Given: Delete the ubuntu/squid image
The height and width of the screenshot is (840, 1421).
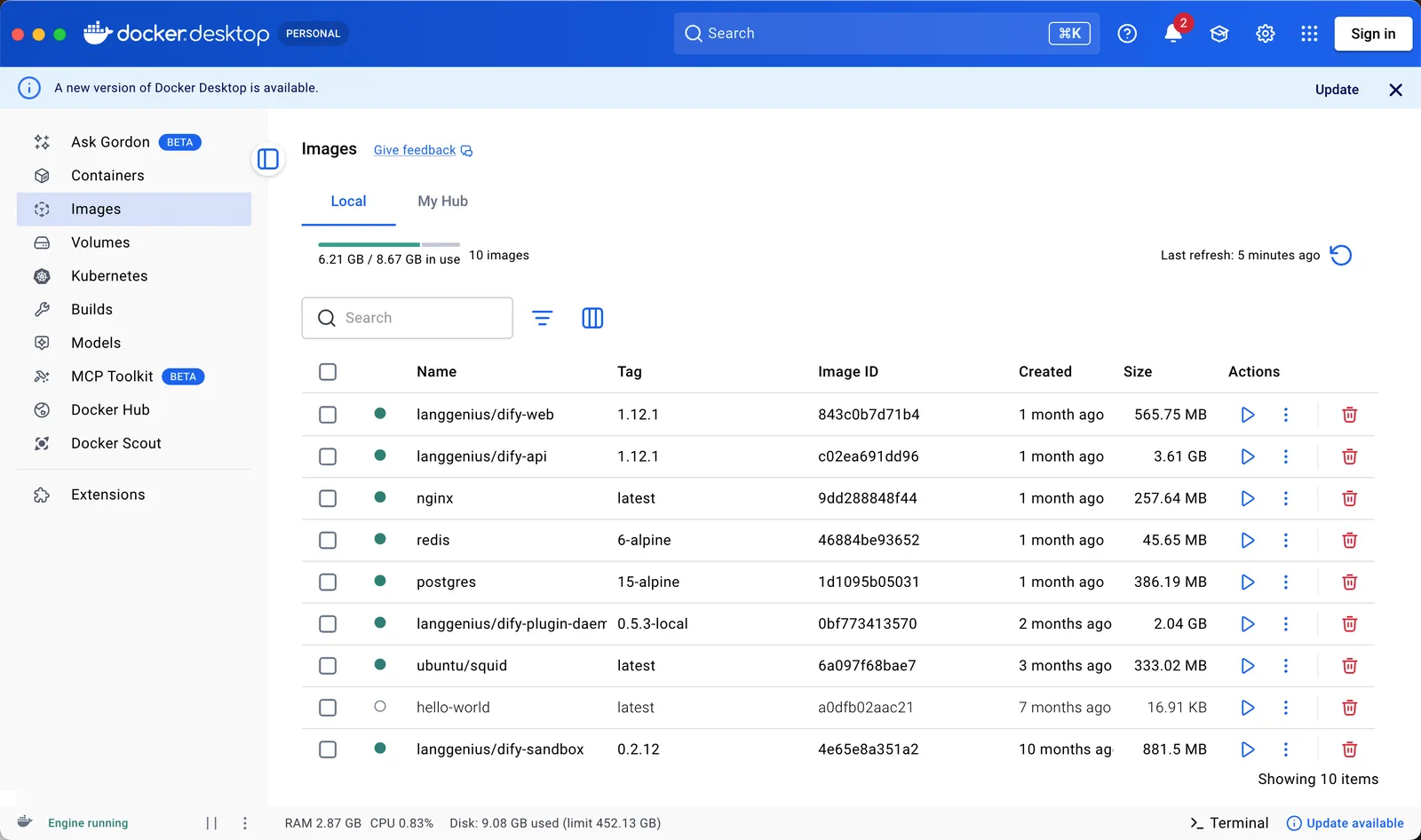Looking at the screenshot, I should (1350, 666).
